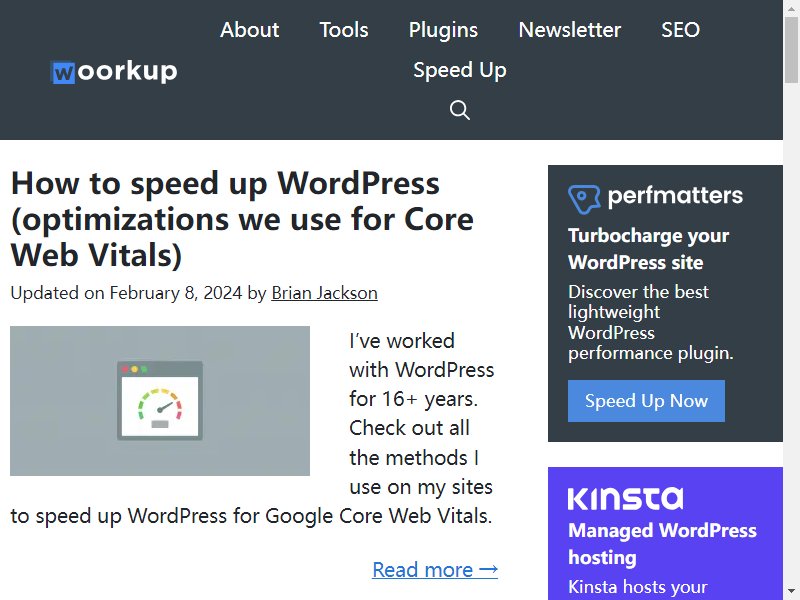The width and height of the screenshot is (800, 600).
Task: Click the 'Updated on February 8, 2024' text
Action: point(126,293)
